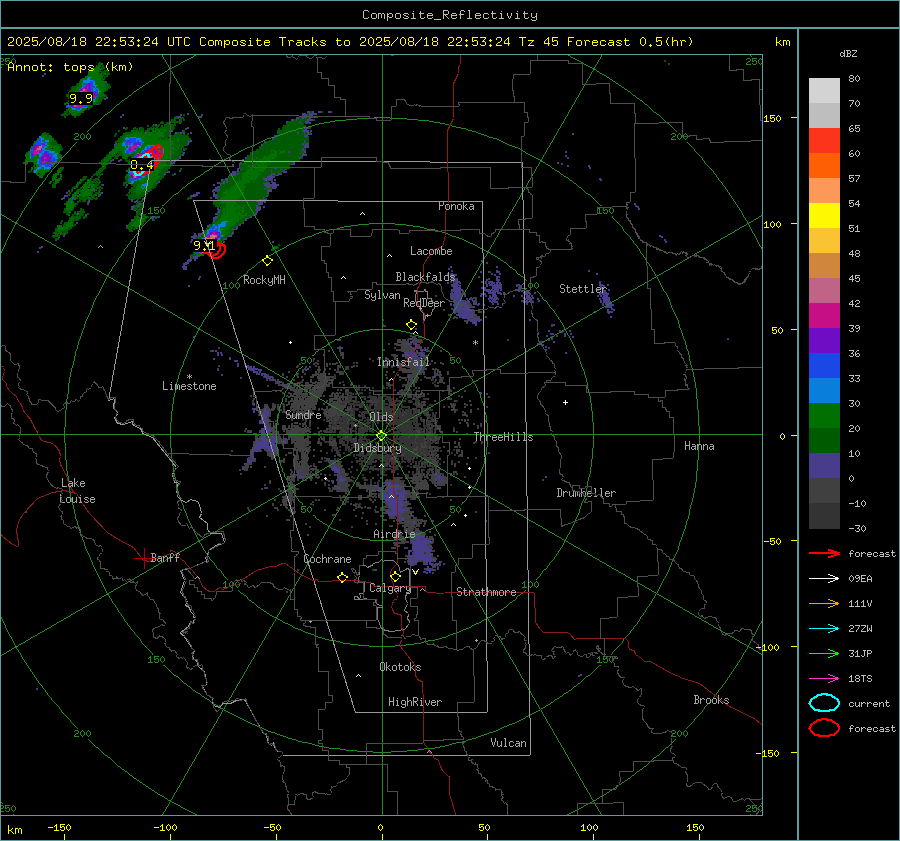Click the Ponoka town label
Screen dimensions: 900x841
(456, 206)
